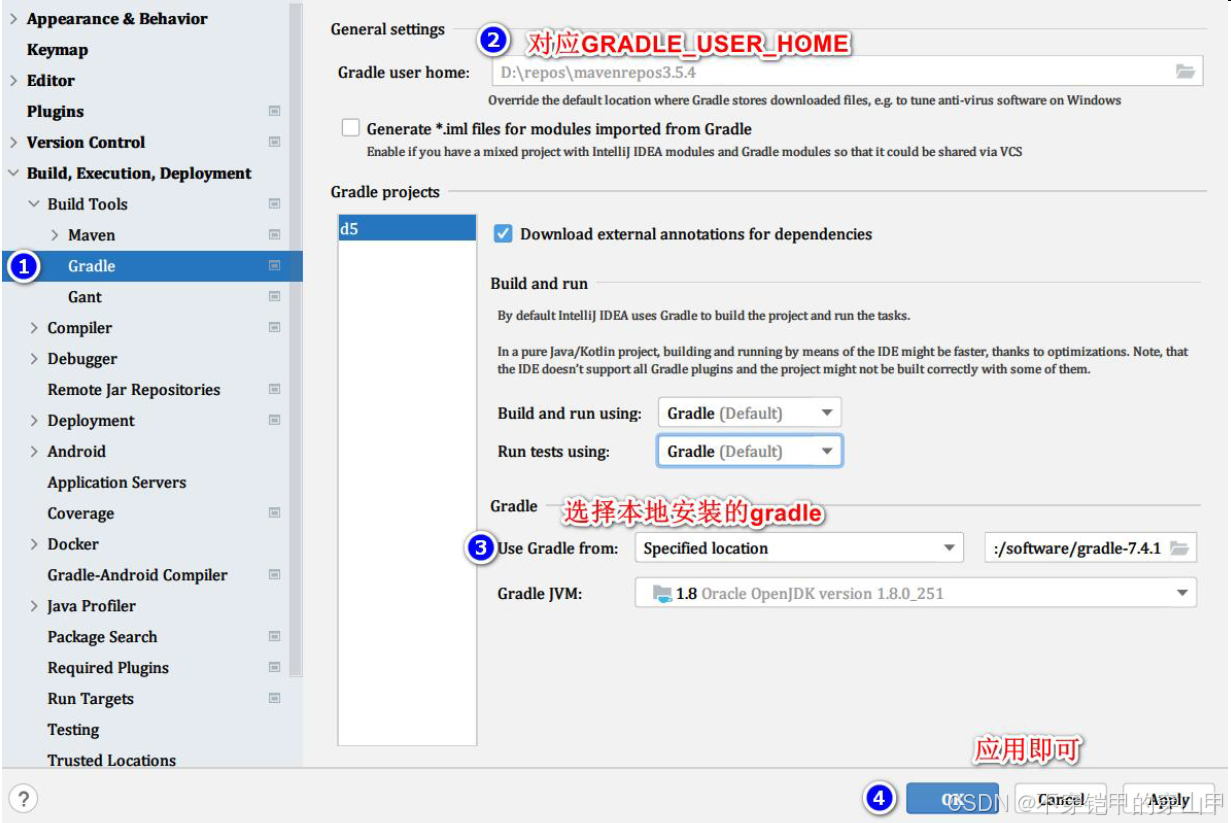
Task: Expand the Docker node
Action: 34,544
